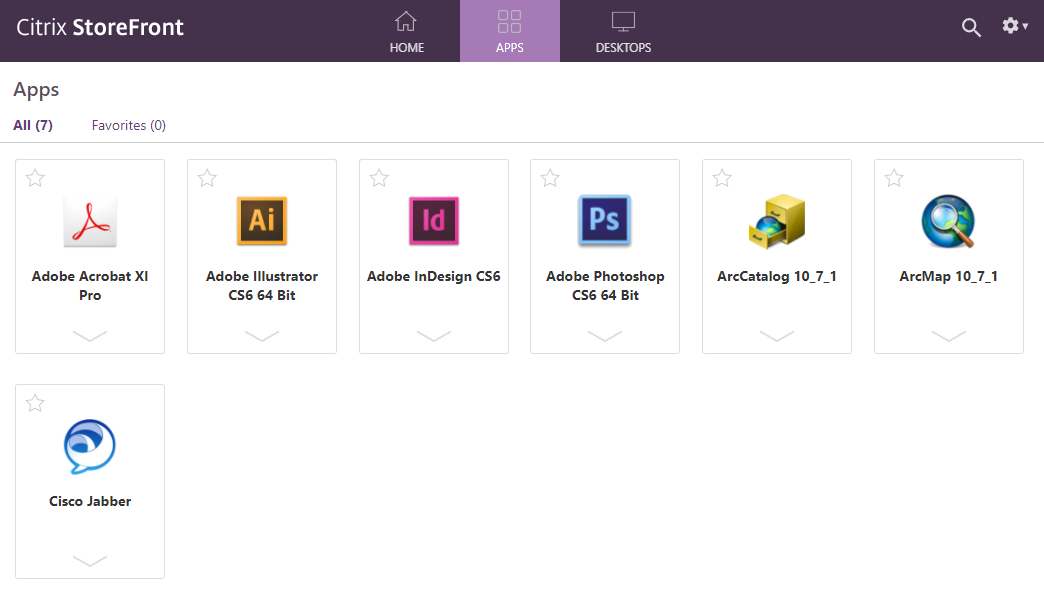Expand the Adobe Illustrator CS6 details chevron

click(x=262, y=335)
